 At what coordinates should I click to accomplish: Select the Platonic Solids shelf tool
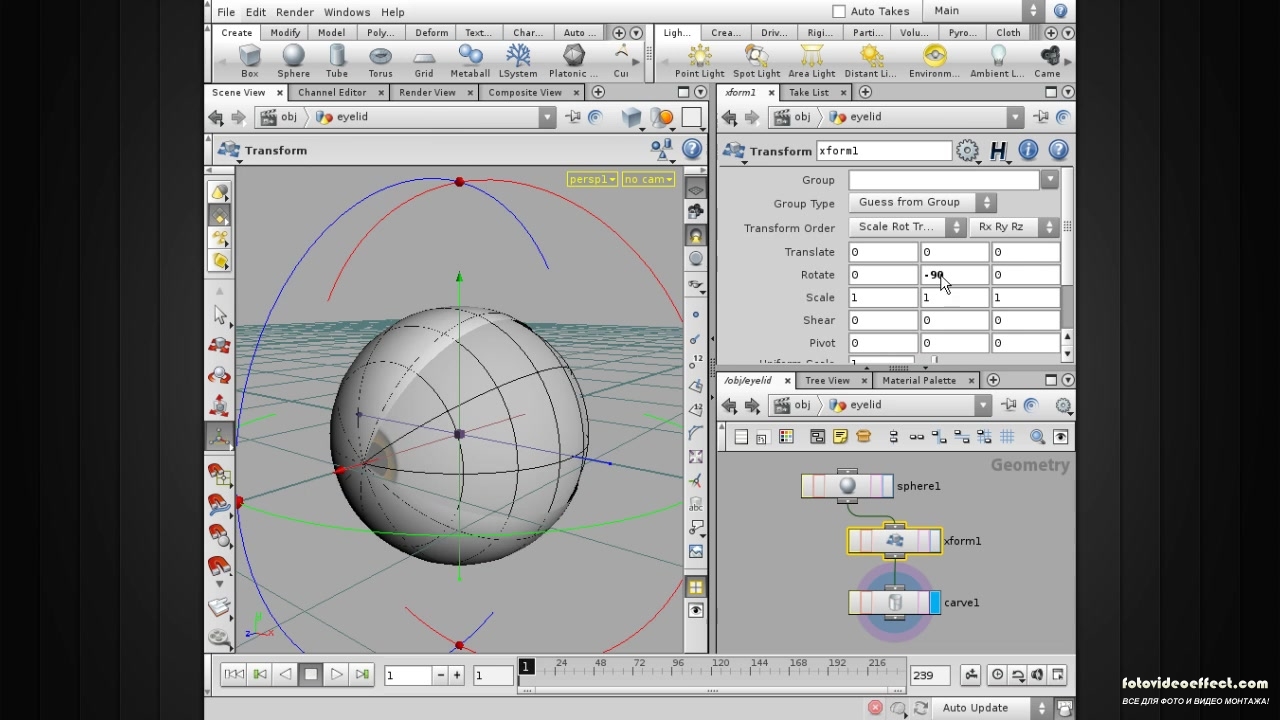573,61
